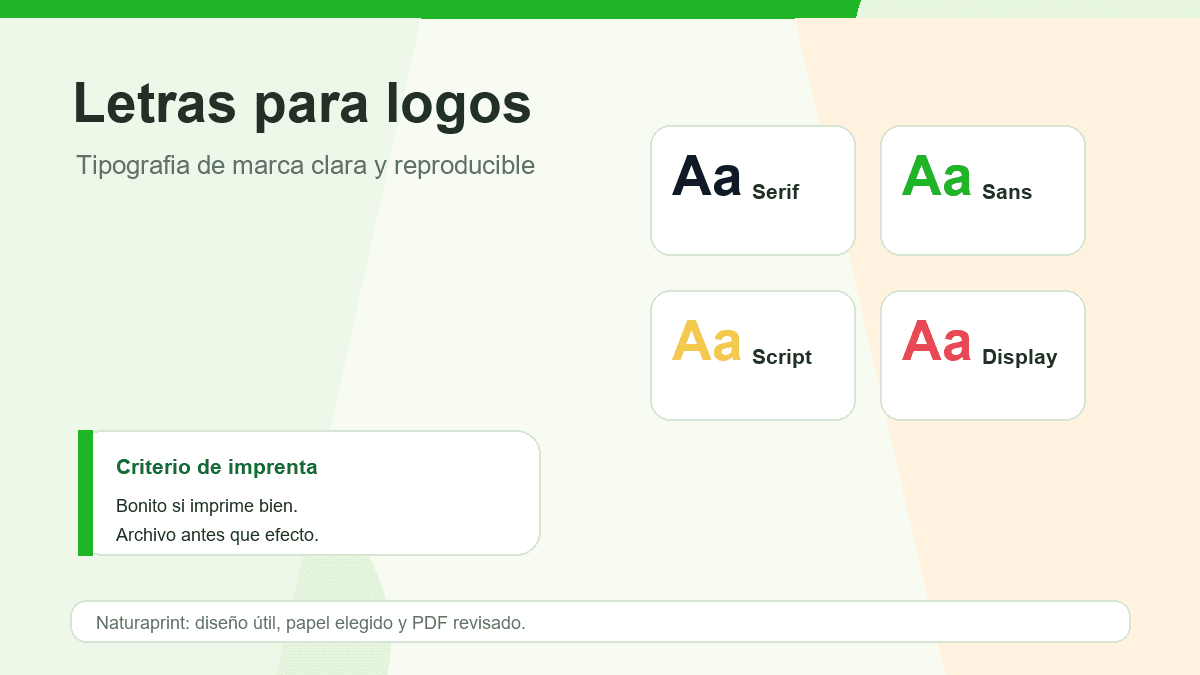Click the green accent bar on the Criterio card
1200x675 pixels.
[x=85, y=493]
